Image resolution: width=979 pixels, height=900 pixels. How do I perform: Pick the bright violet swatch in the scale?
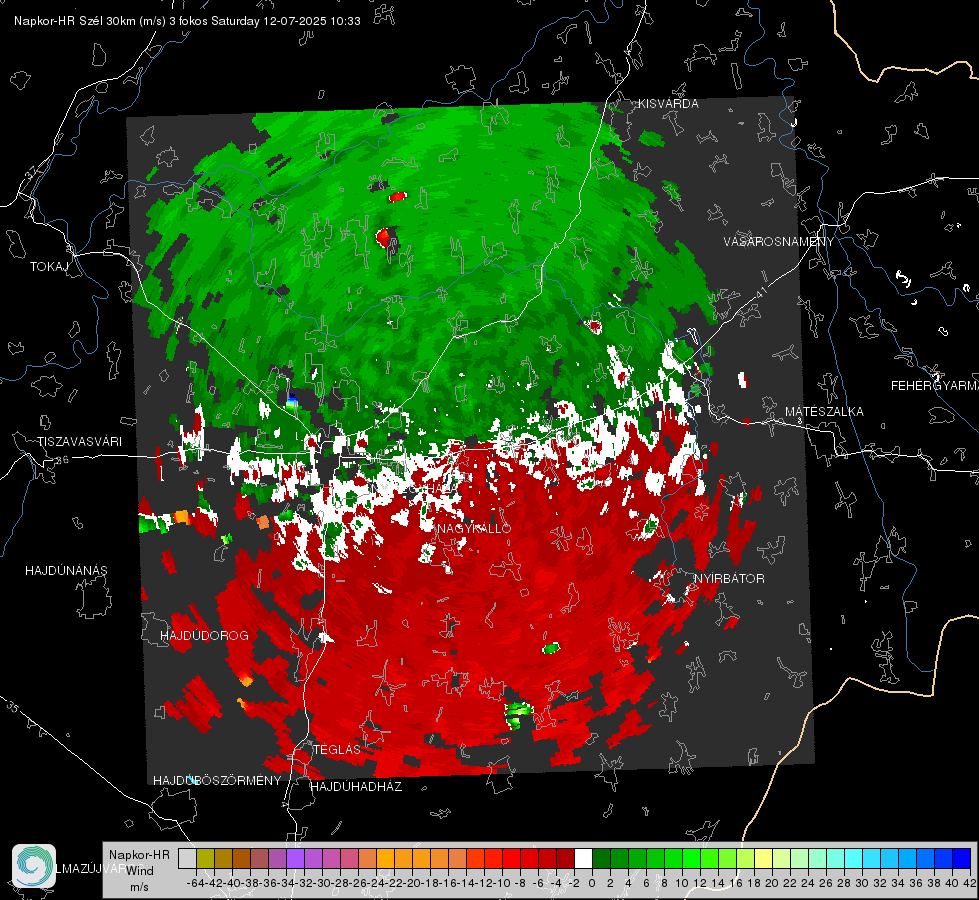[x=295, y=859]
